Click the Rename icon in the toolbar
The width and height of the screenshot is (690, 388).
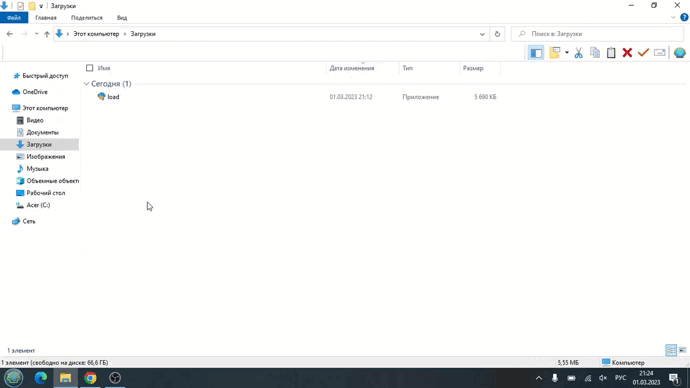(660, 53)
